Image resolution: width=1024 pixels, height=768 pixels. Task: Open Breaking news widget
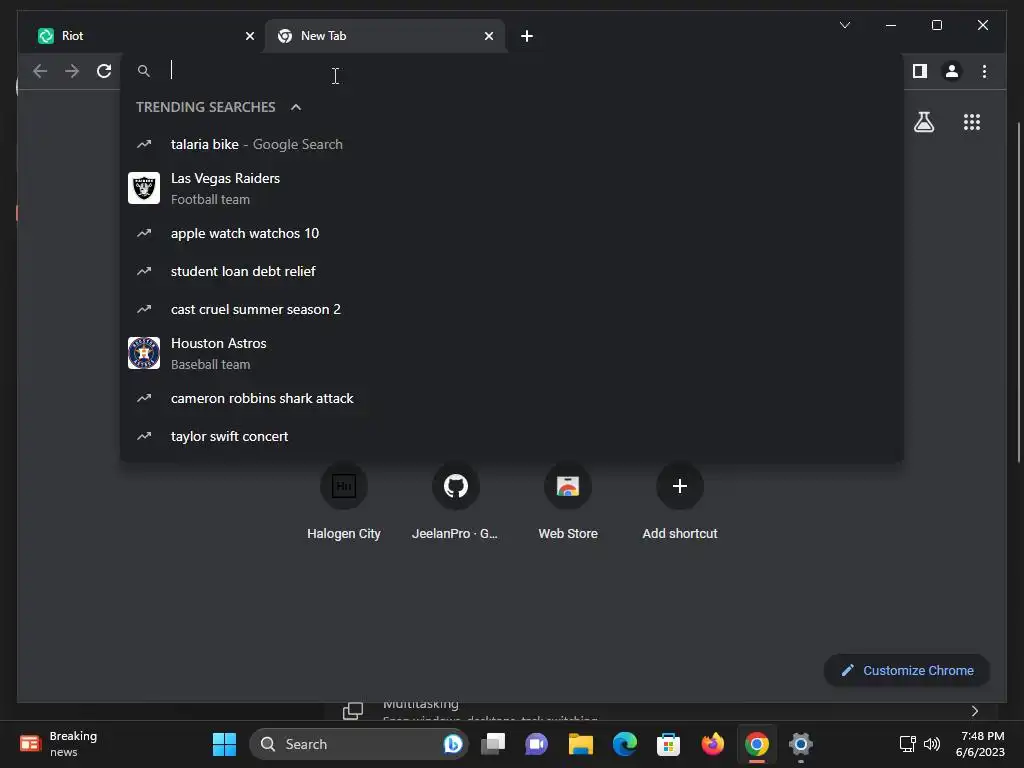click(59, 744)
